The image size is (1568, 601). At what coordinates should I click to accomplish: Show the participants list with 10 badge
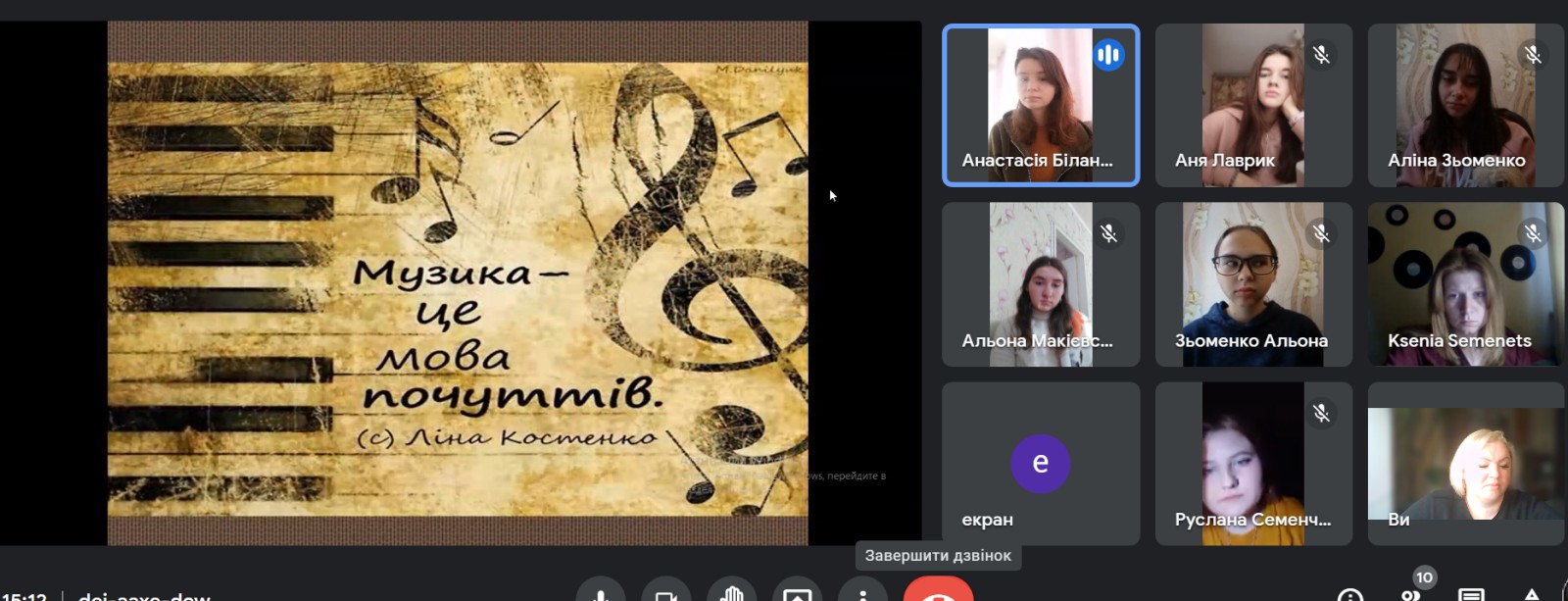[x=1412, y=591]
